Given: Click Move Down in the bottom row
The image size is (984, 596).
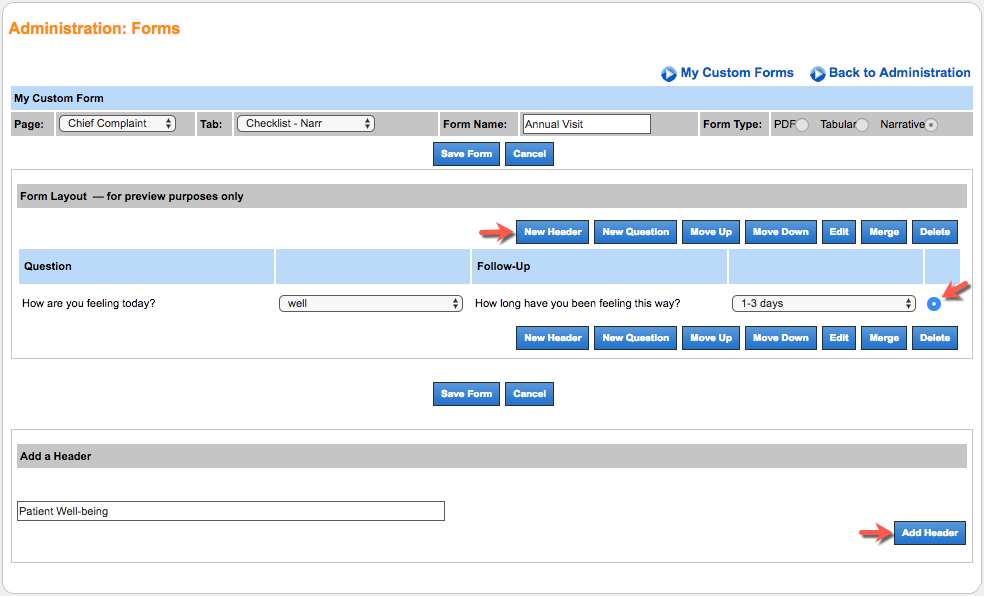Looking at the screenshot, I should coord(780,337).
